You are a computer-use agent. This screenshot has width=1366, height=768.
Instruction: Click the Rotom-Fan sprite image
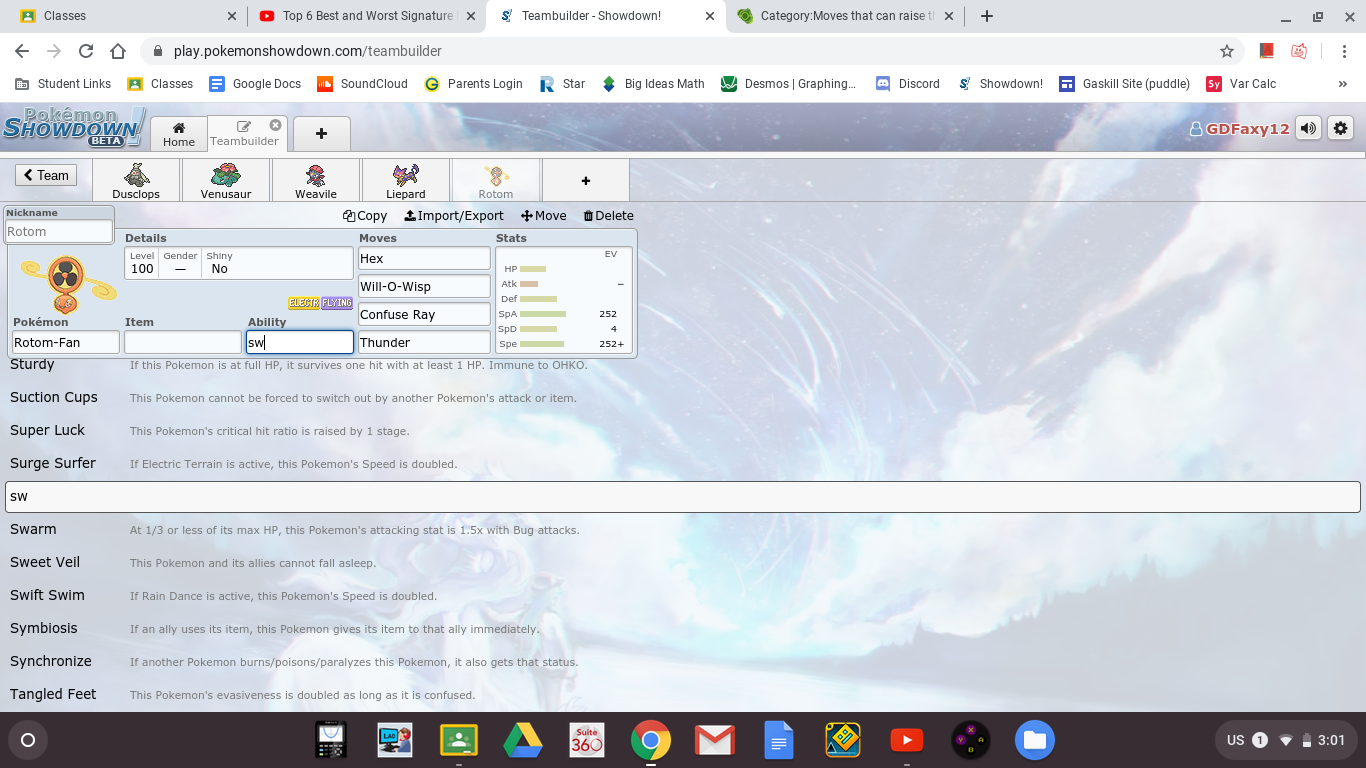[x=67, y=283]
